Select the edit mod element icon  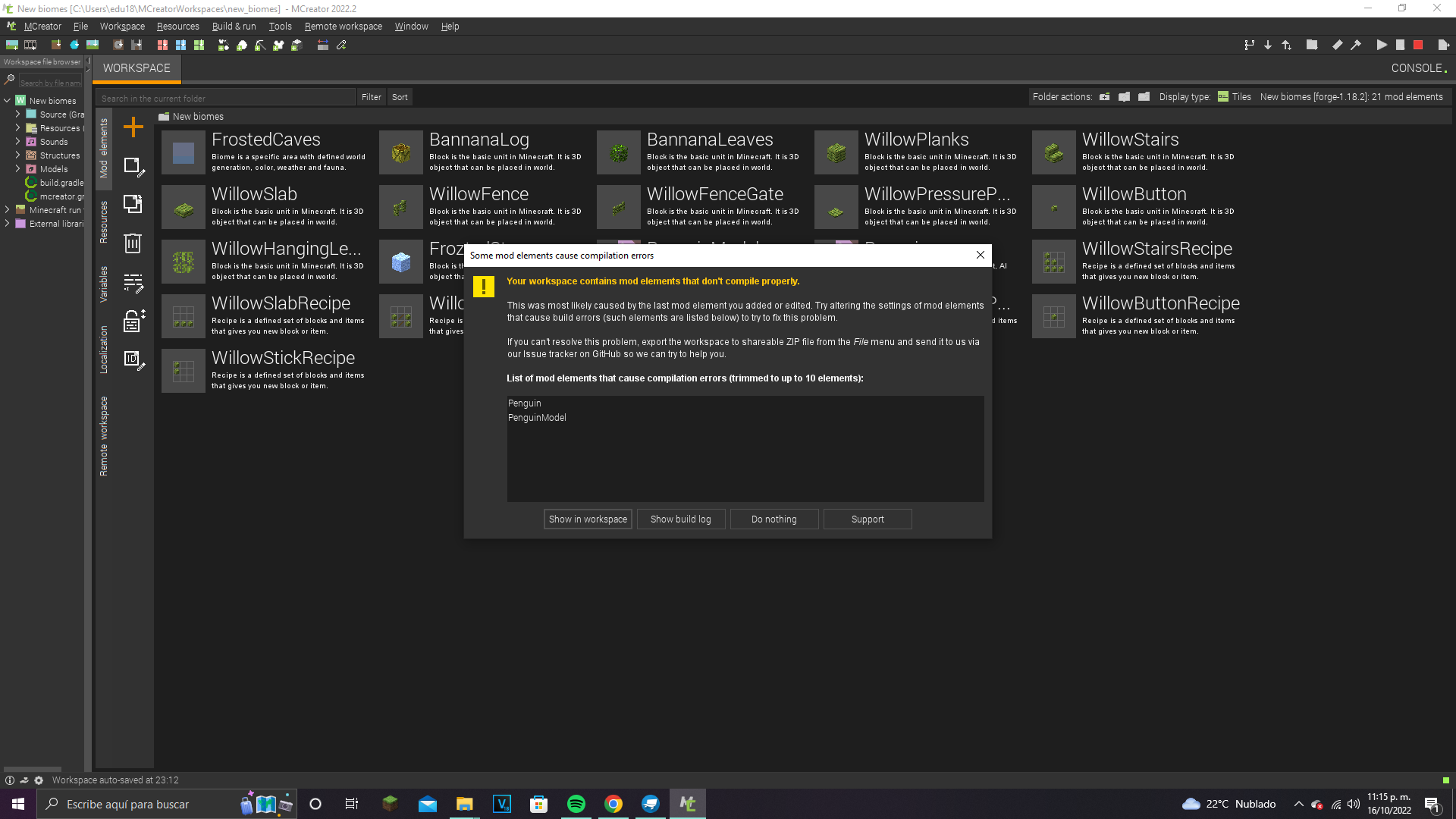click(133, 167)
